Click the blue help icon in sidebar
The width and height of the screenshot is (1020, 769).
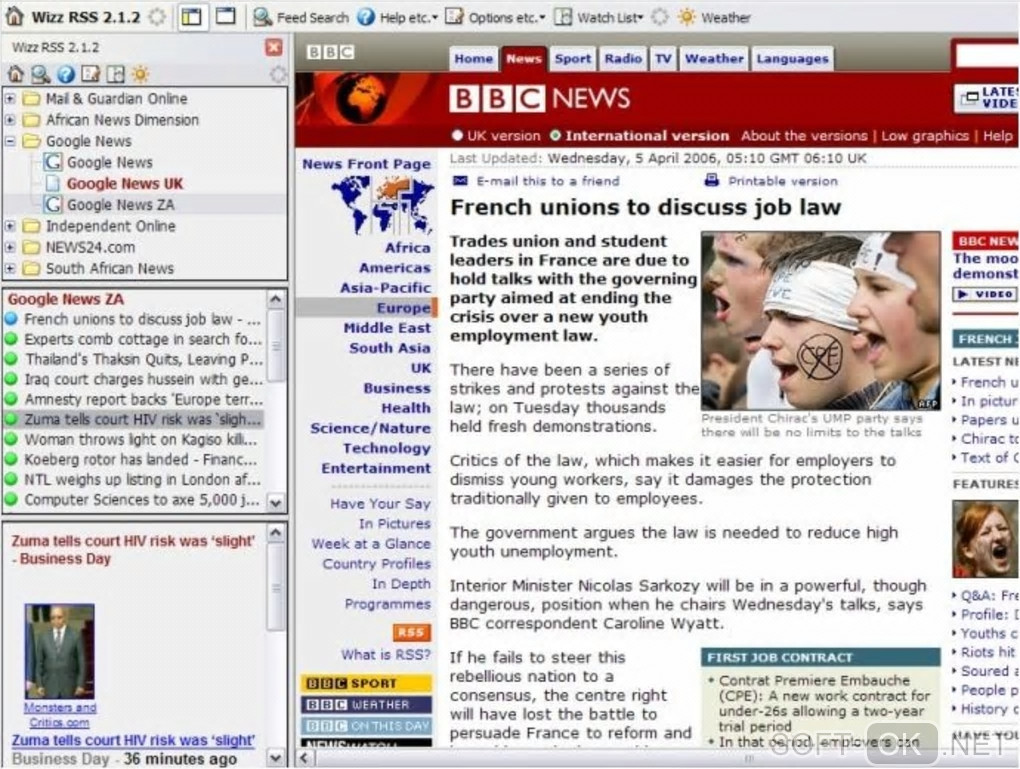(66, 74)
